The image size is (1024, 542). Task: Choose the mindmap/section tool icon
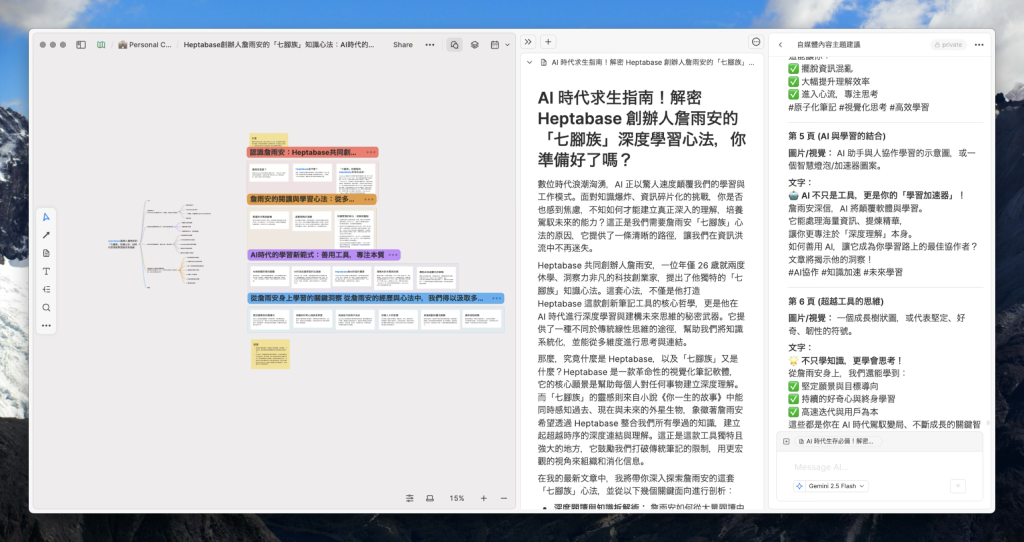pyautogui.click(x=46, y=289)
